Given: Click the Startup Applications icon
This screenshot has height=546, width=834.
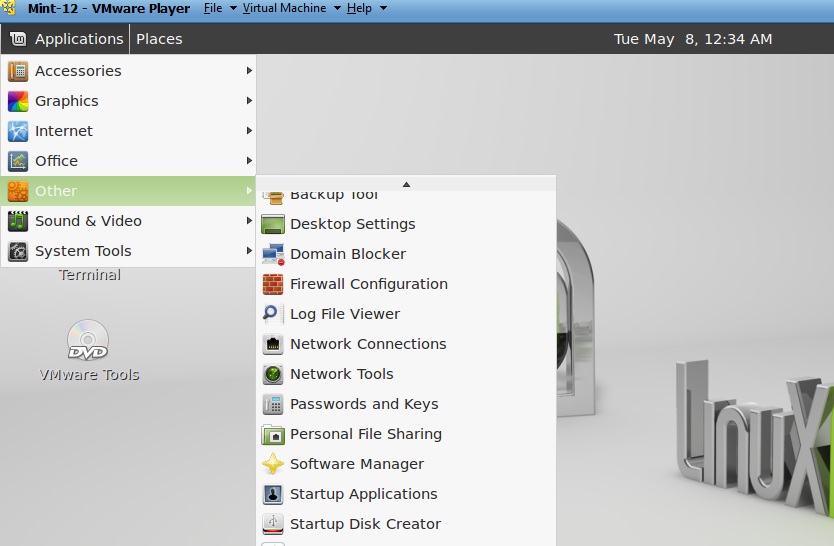Looking at the screenshot, I should tap(273, 494).
